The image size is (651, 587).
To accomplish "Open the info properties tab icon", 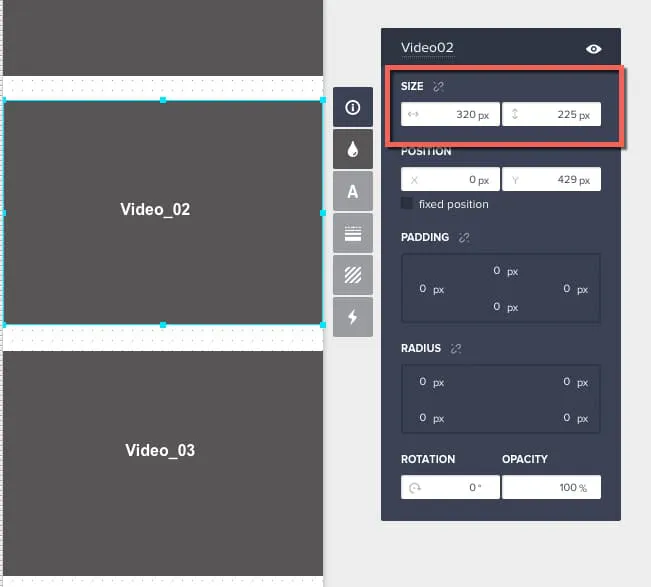I will click(352, 108).
